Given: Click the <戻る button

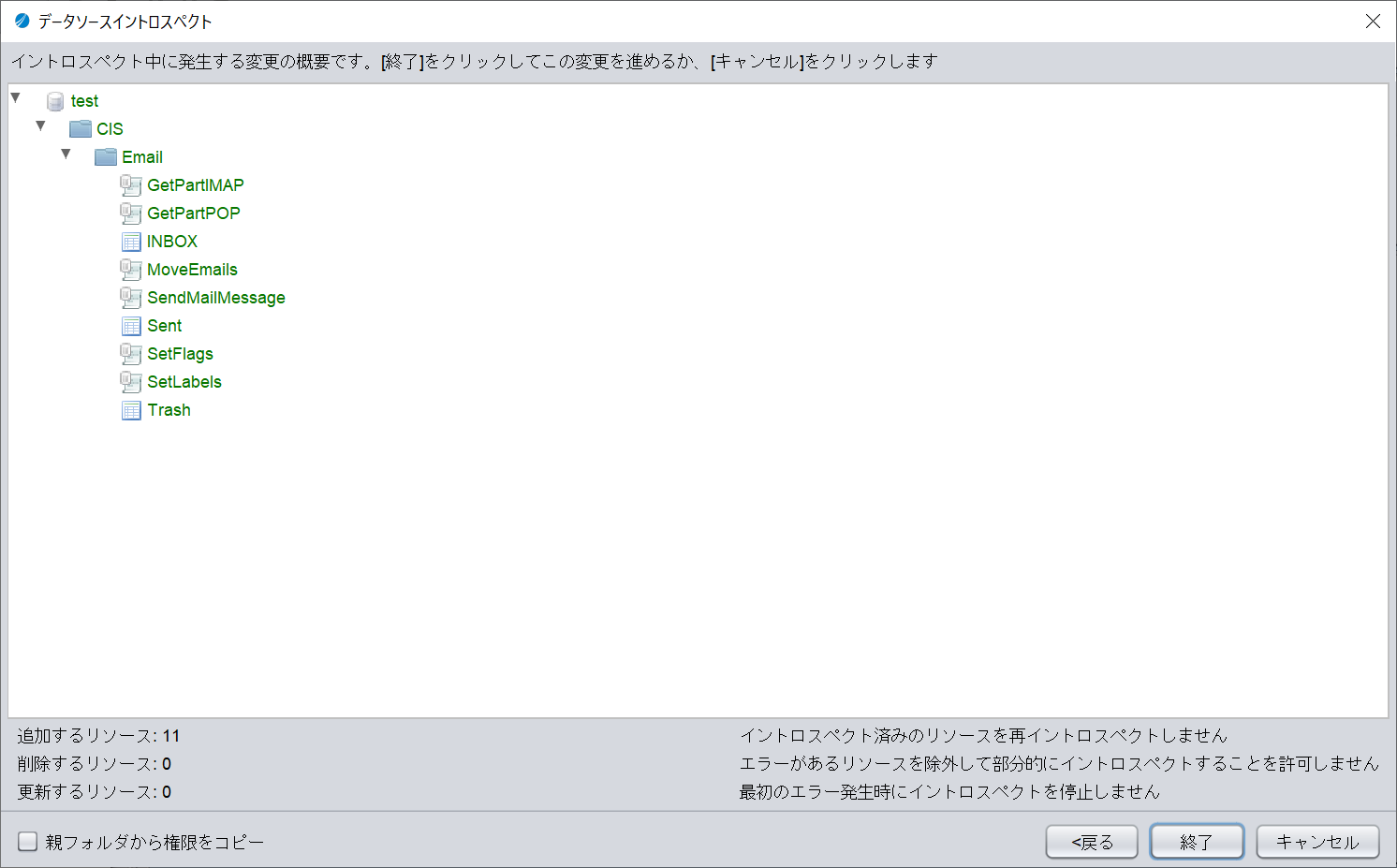Looking at the screenshot, I should tap(1092, 842).
